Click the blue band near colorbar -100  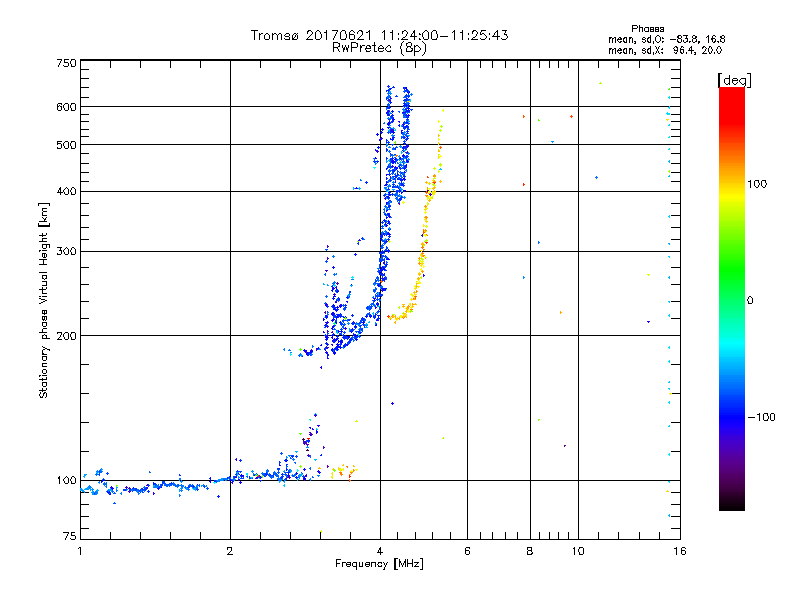731,416
